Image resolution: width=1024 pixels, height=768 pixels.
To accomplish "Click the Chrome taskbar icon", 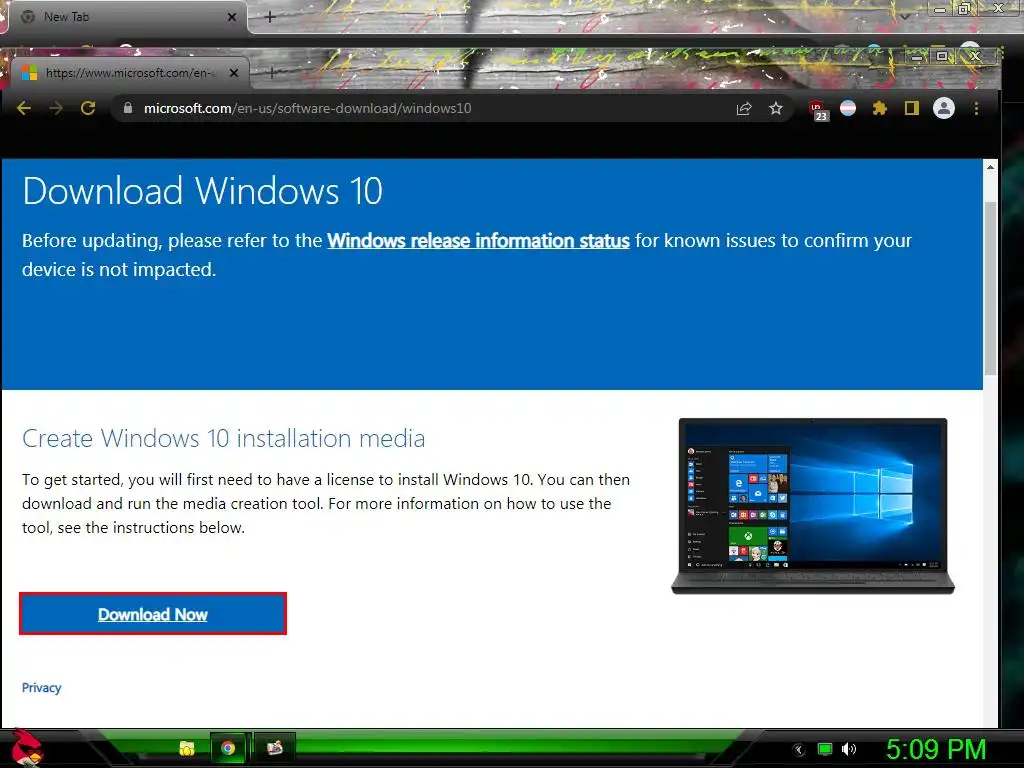I will (x=228, y=748).
